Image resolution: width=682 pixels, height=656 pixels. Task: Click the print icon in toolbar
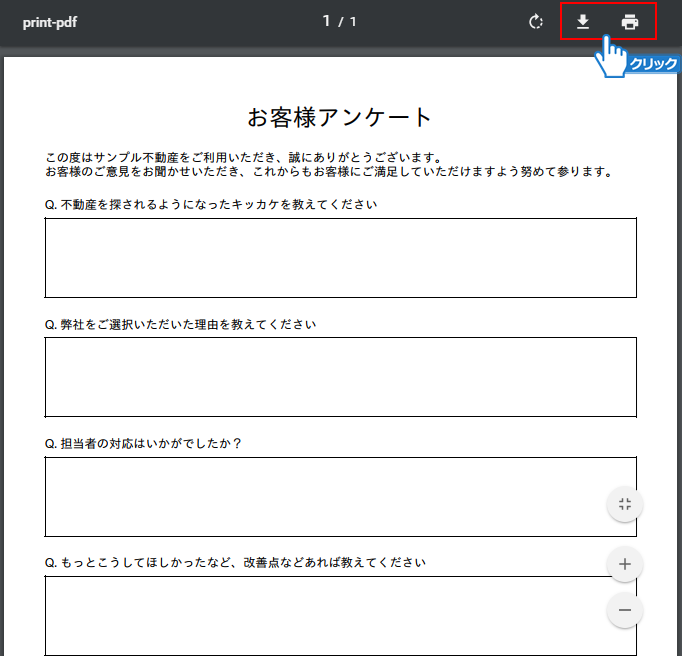630,22
